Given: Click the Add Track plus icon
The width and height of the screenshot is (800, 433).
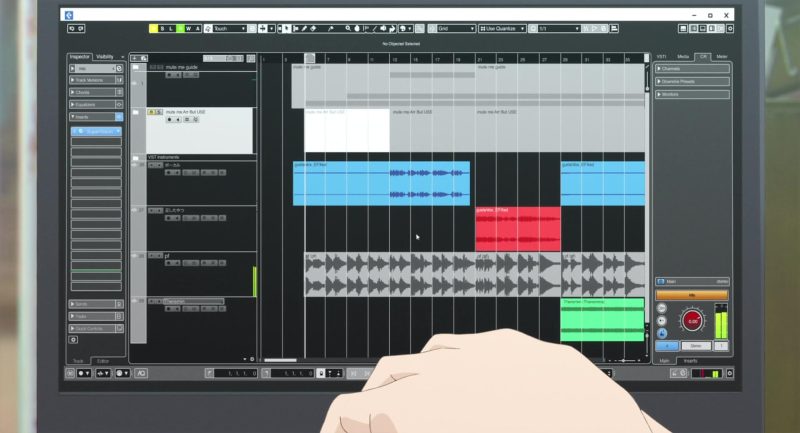Looking at the screenshot, I should coord(135,58).
